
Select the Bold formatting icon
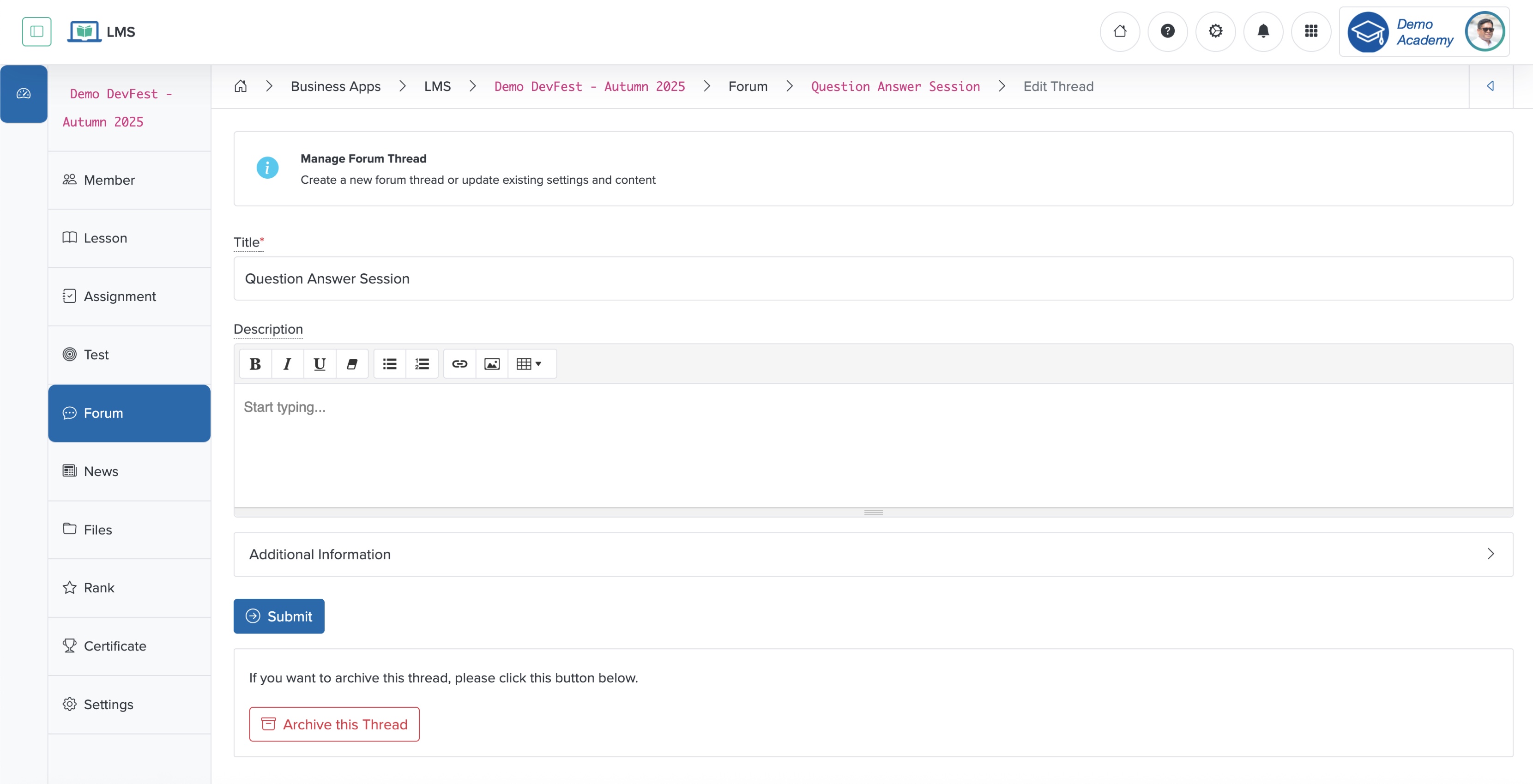255,364
